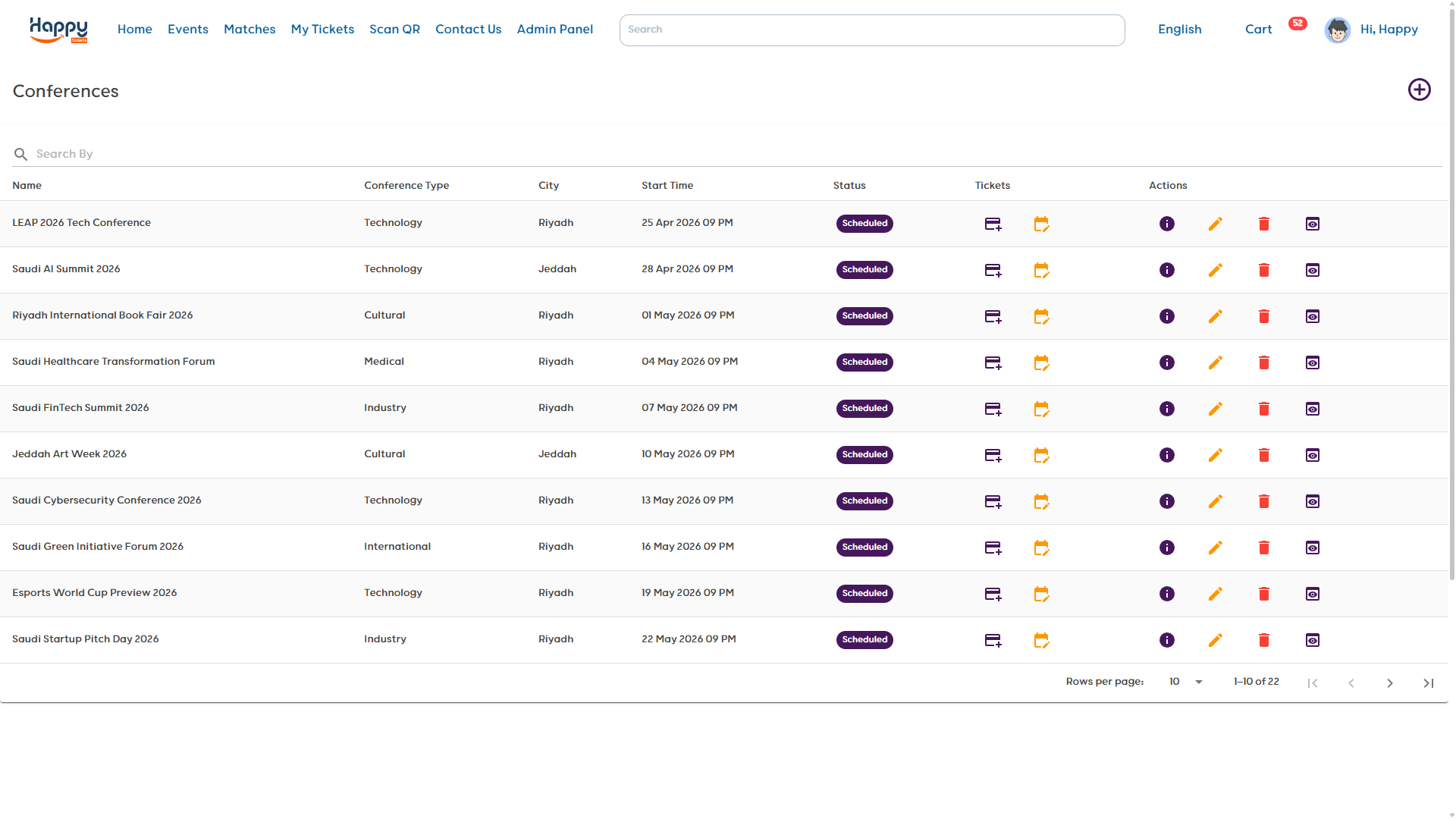This screenshot has height=819, width=1456.
Task: Click the delete trash icon for Jeddah Art Week 2026
Action: (x=1264, y=455)
